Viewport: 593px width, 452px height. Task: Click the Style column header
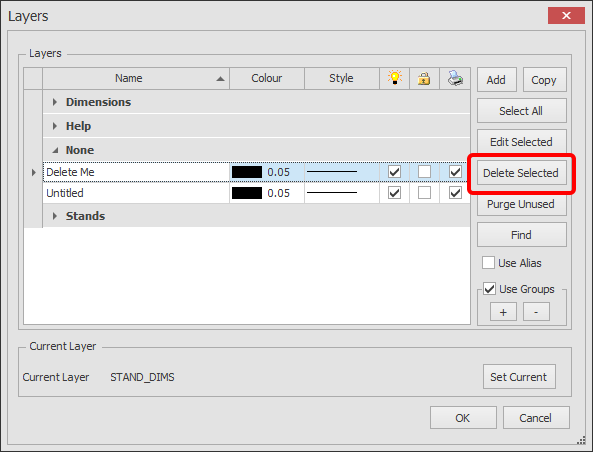[342, 78]
